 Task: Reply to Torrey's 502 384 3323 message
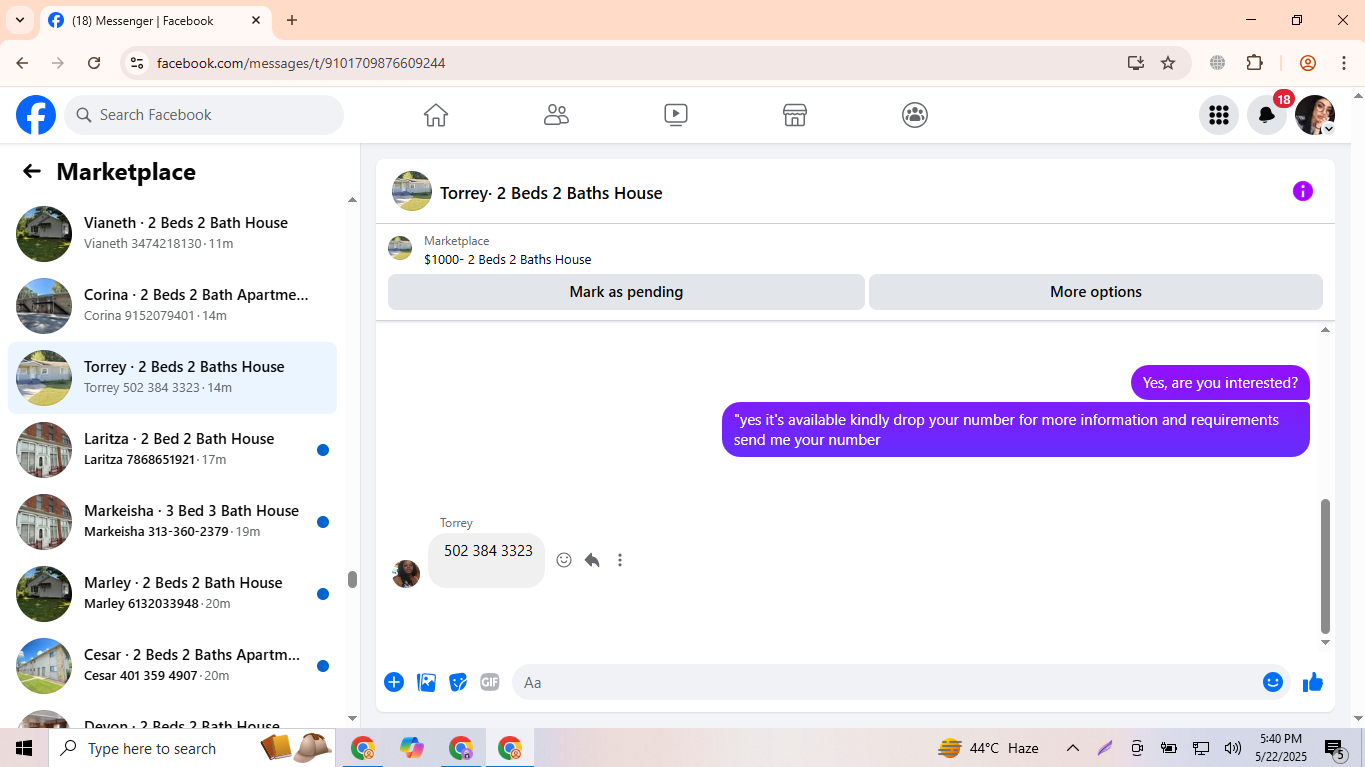click(x=592, y=560)
